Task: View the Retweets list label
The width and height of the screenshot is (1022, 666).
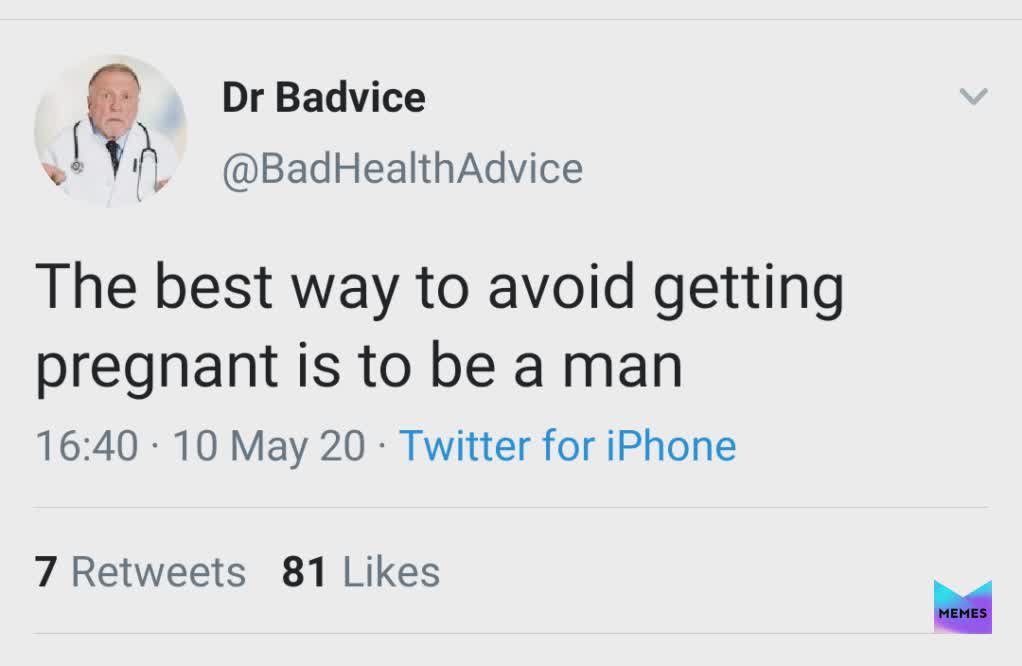Action: (x=158, y=572)
